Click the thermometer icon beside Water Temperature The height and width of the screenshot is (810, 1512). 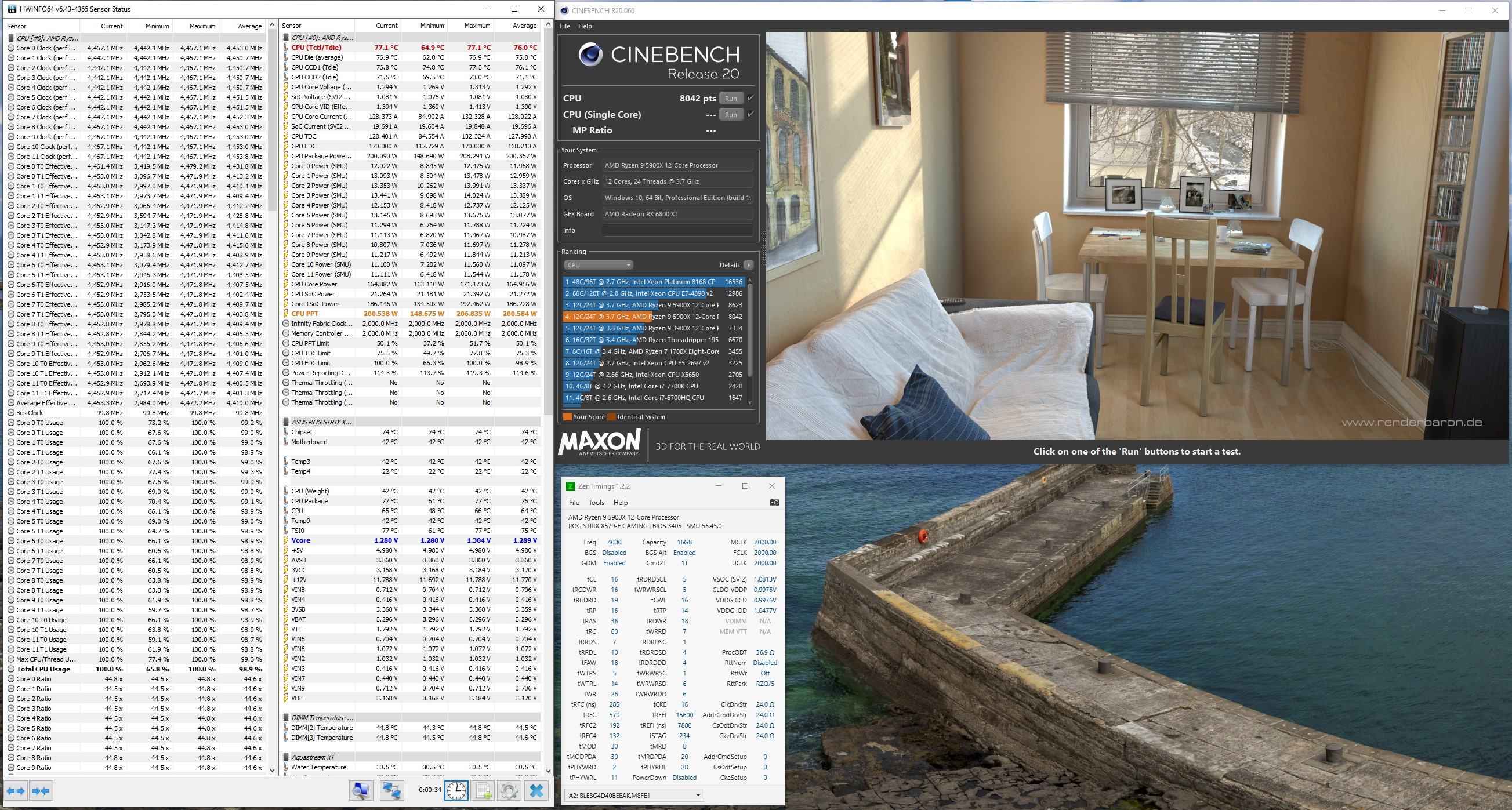[x=286, y=767]
